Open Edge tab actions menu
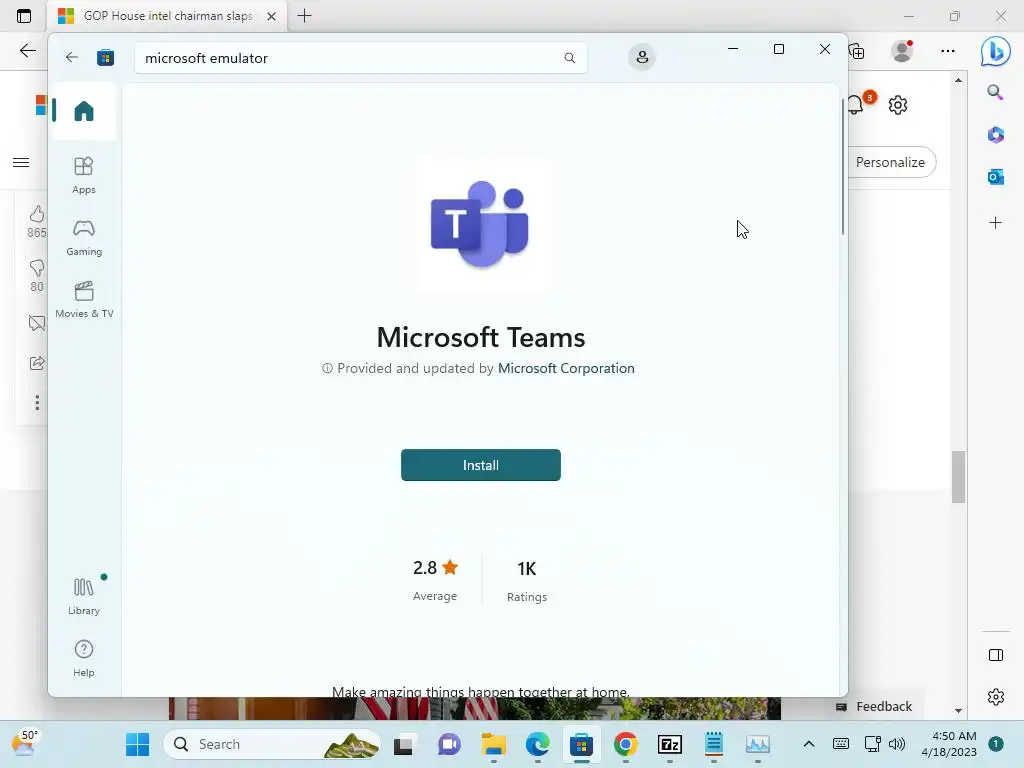The height and width of the screenshot is (768, 1024). (24, 16)
